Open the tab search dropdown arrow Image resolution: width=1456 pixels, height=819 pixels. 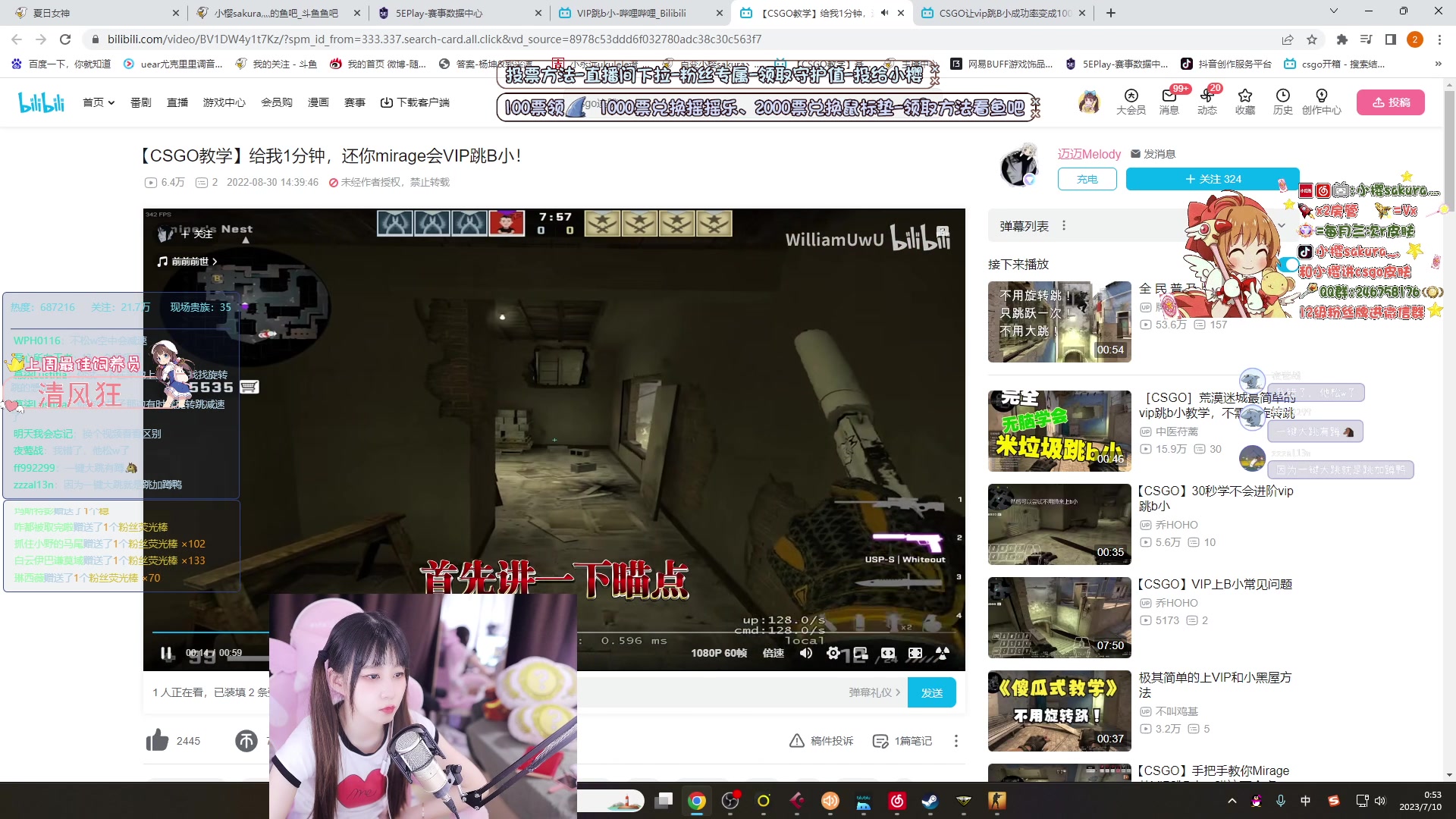tap(1334, 11)
